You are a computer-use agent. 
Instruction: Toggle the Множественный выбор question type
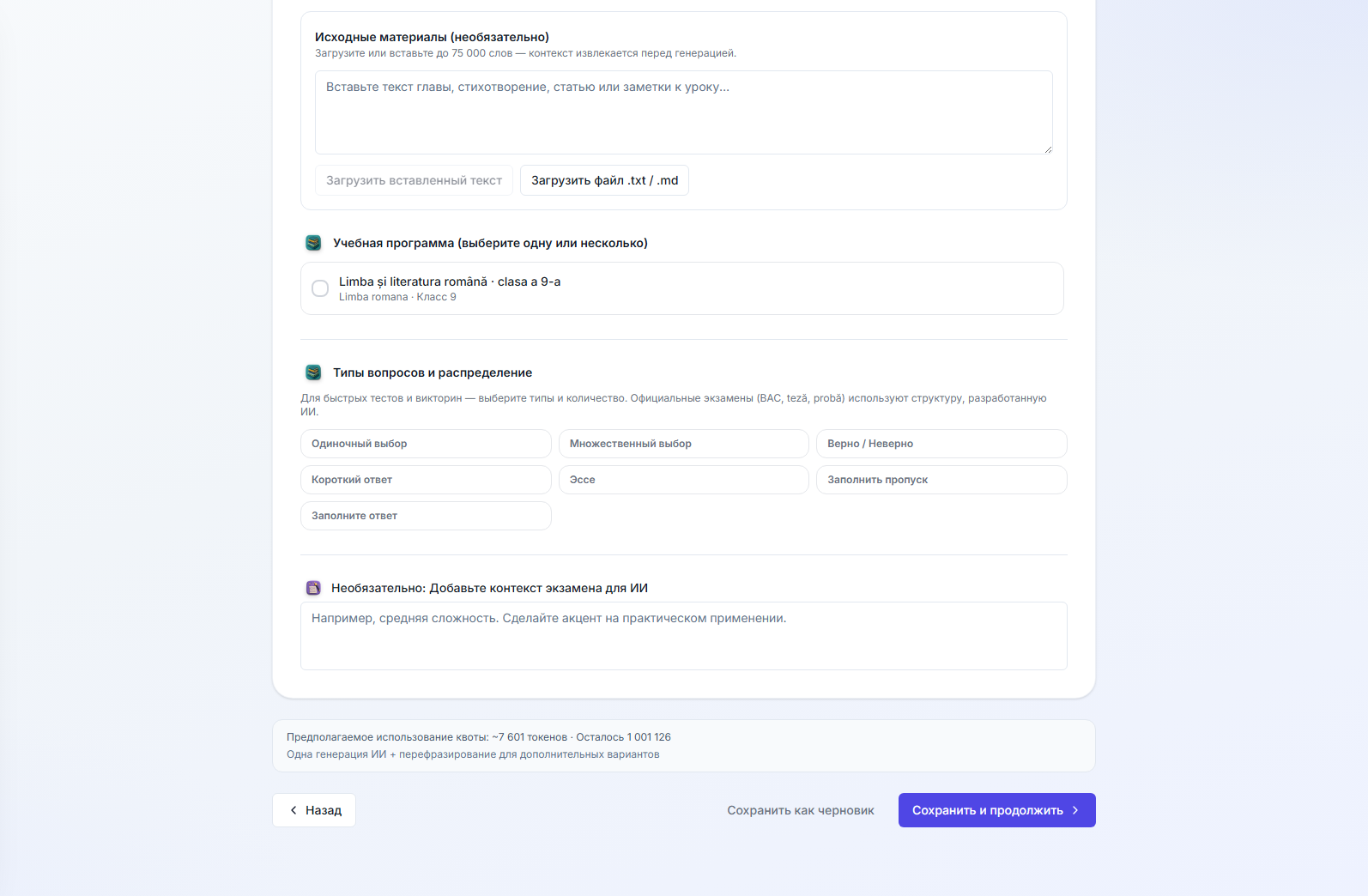coord(684,444)
